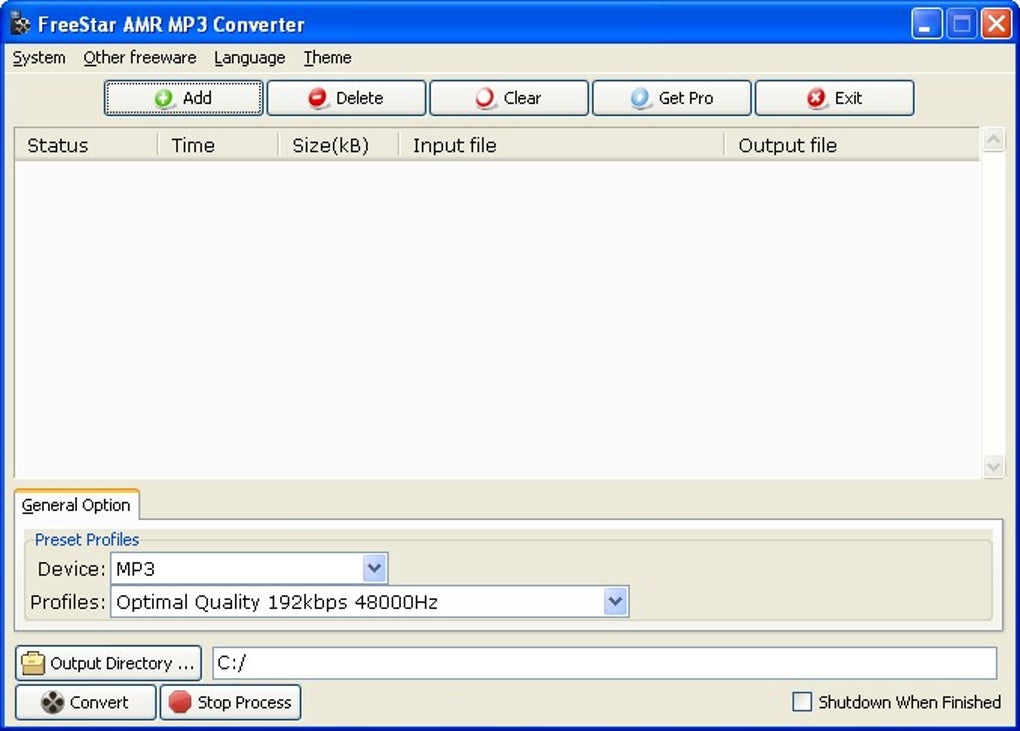Click the Output file column header
Screen dimensions: 1020x731
point(852,145)
